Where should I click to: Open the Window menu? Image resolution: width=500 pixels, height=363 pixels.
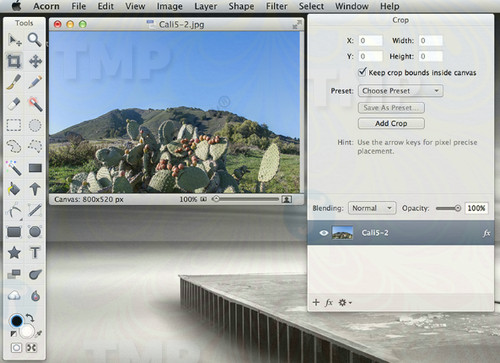[x=352, y=6]
